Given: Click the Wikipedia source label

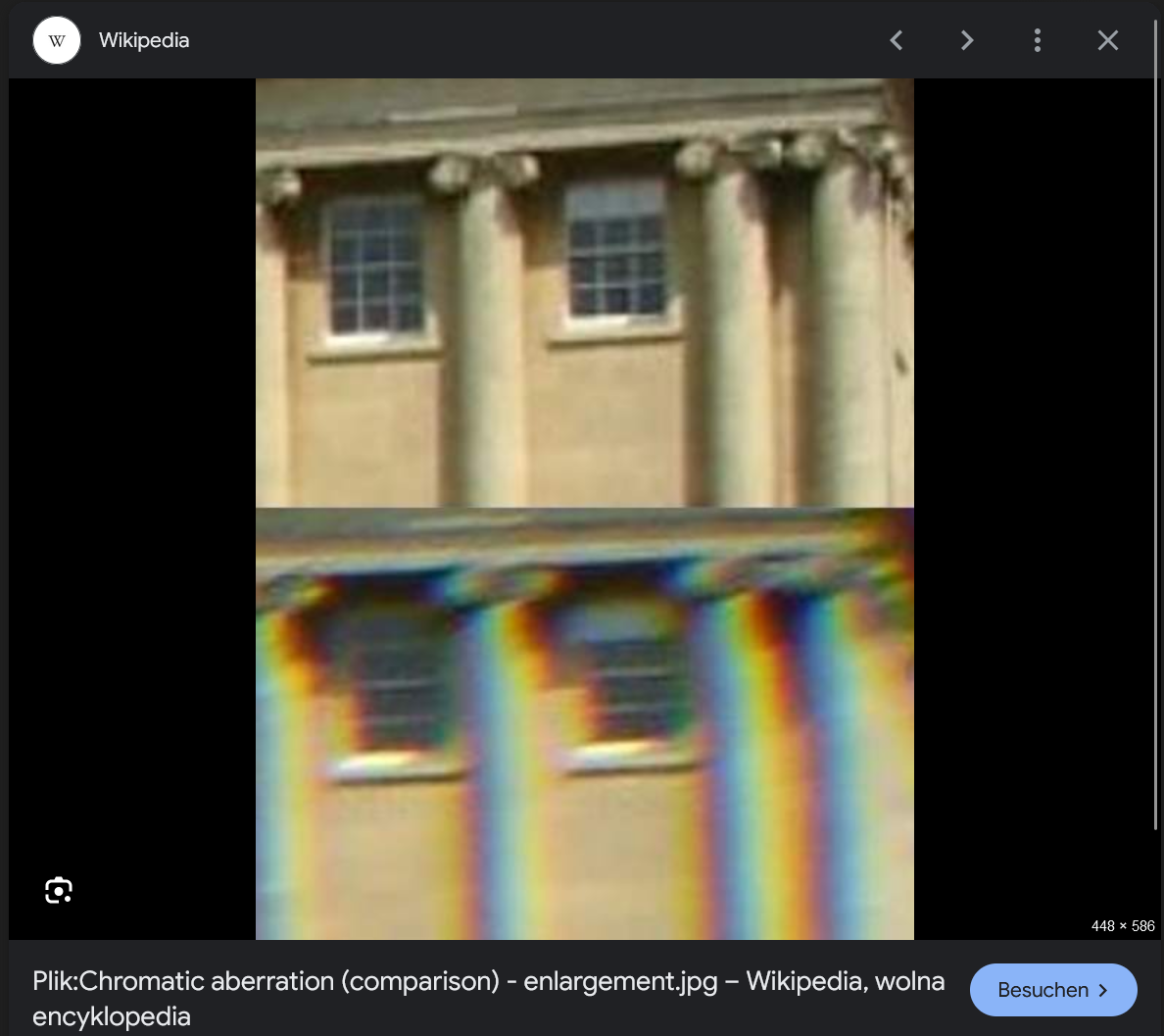Looking at the screenshot, I should pos(143,40).
